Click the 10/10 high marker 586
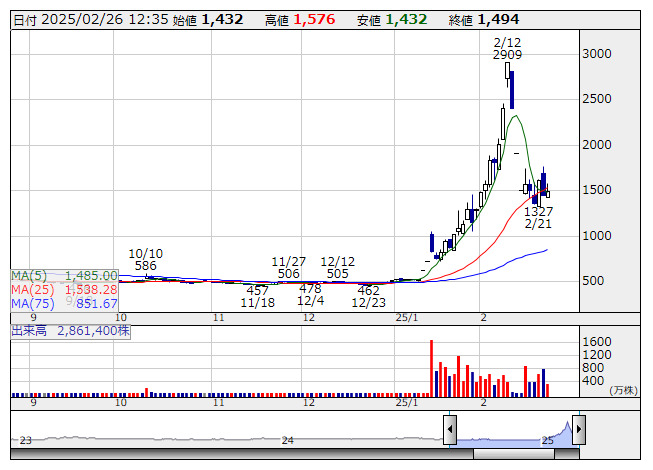This screenshot has width=653, height=470. point(145,266)
